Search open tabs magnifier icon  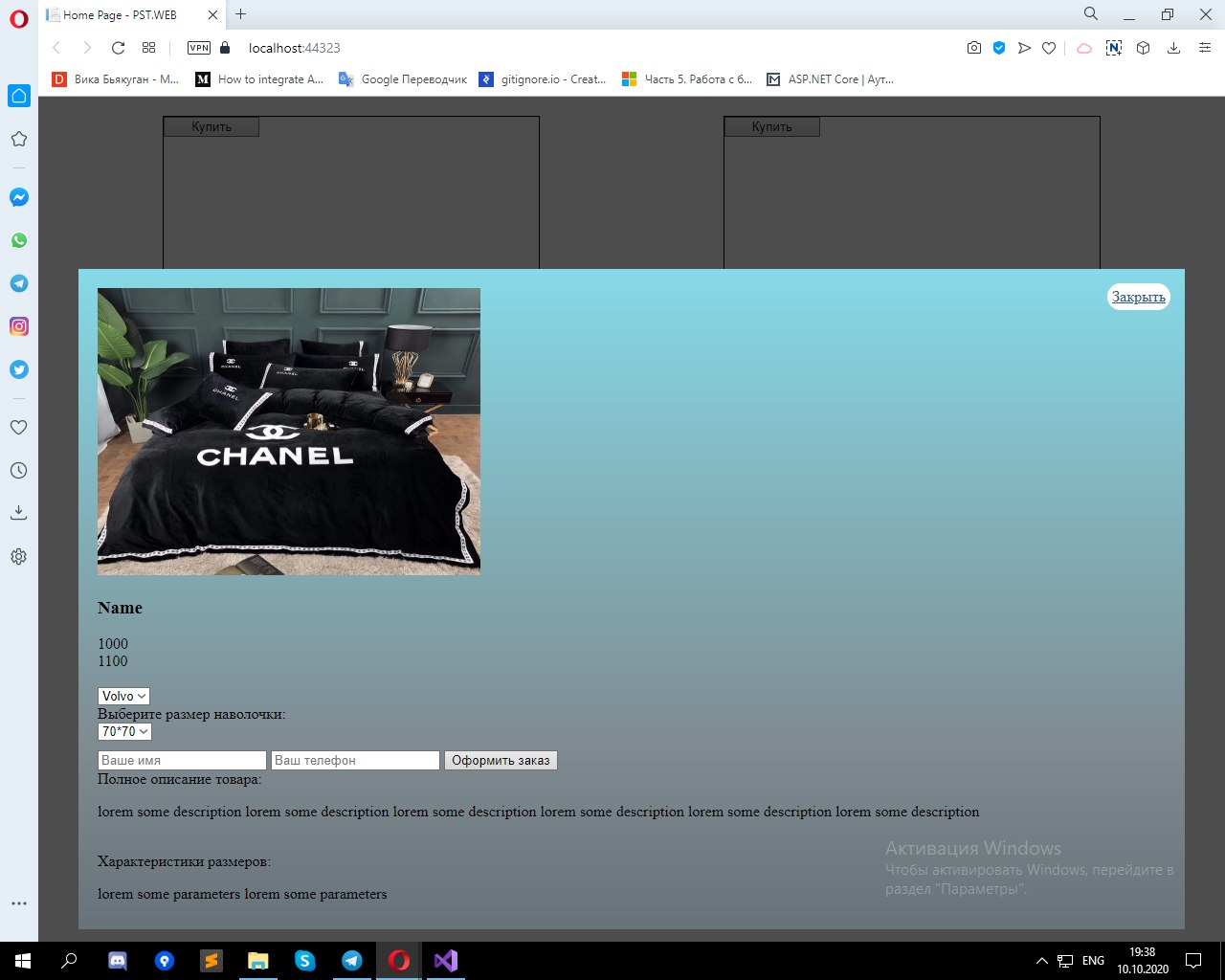pos(1091,13)
